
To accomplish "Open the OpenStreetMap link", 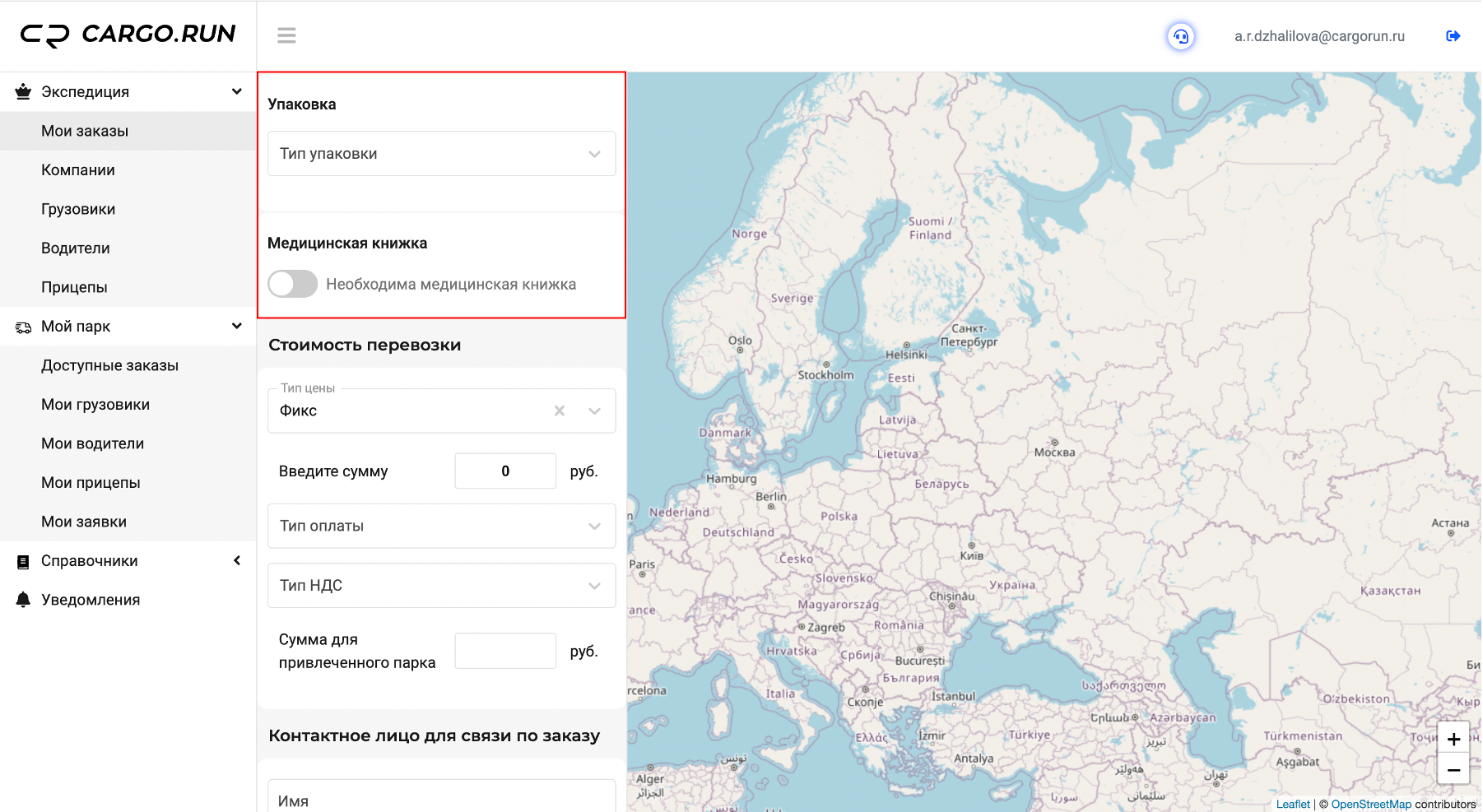I will click(1370, 804).
